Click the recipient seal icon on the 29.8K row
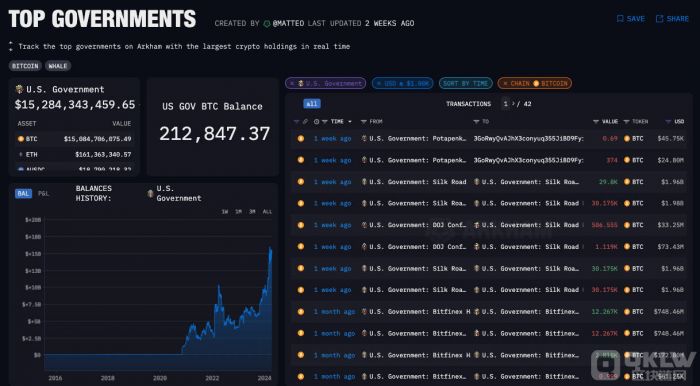Viewport: 700px width, 386px height. tap(477, 182)
